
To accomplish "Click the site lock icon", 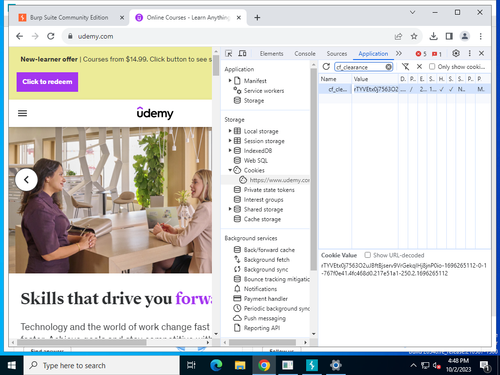I will 70,36.
